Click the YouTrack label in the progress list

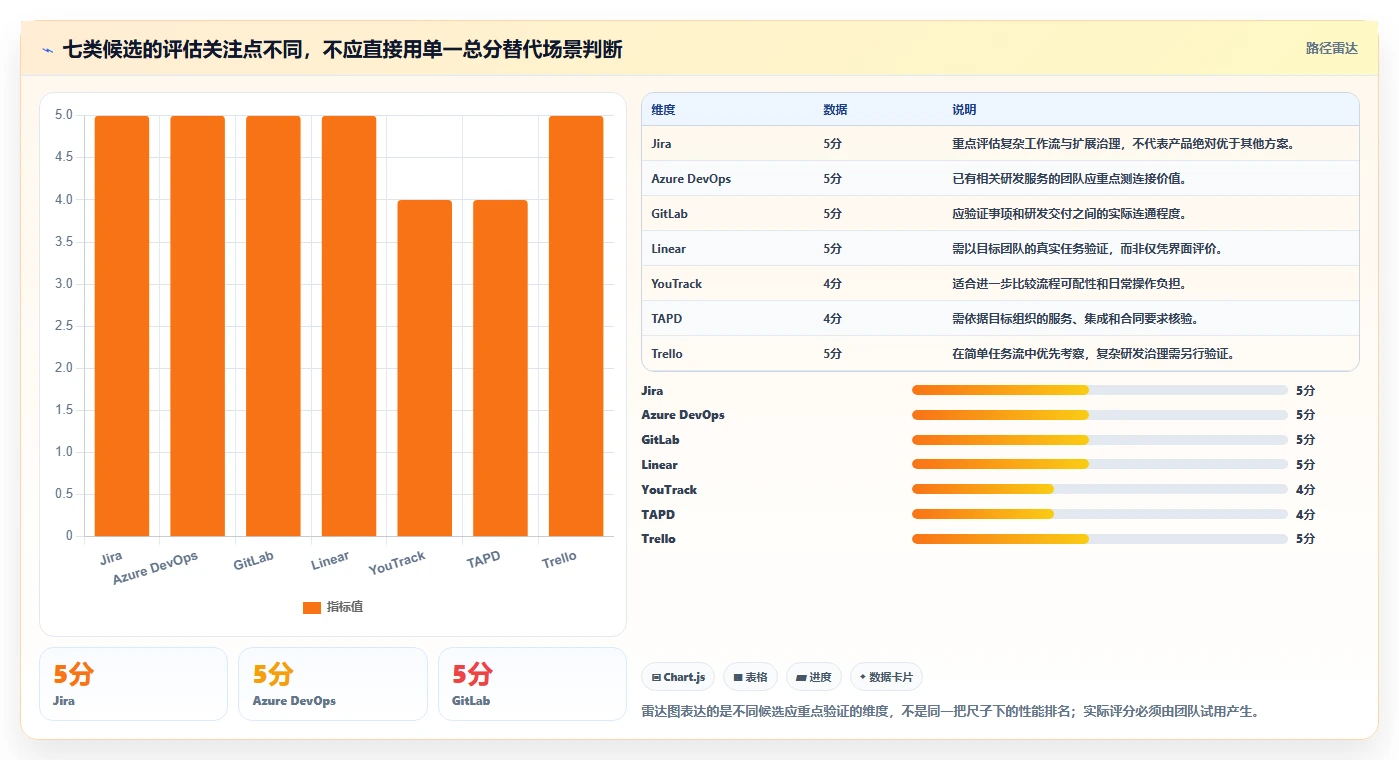pos(669,490)
